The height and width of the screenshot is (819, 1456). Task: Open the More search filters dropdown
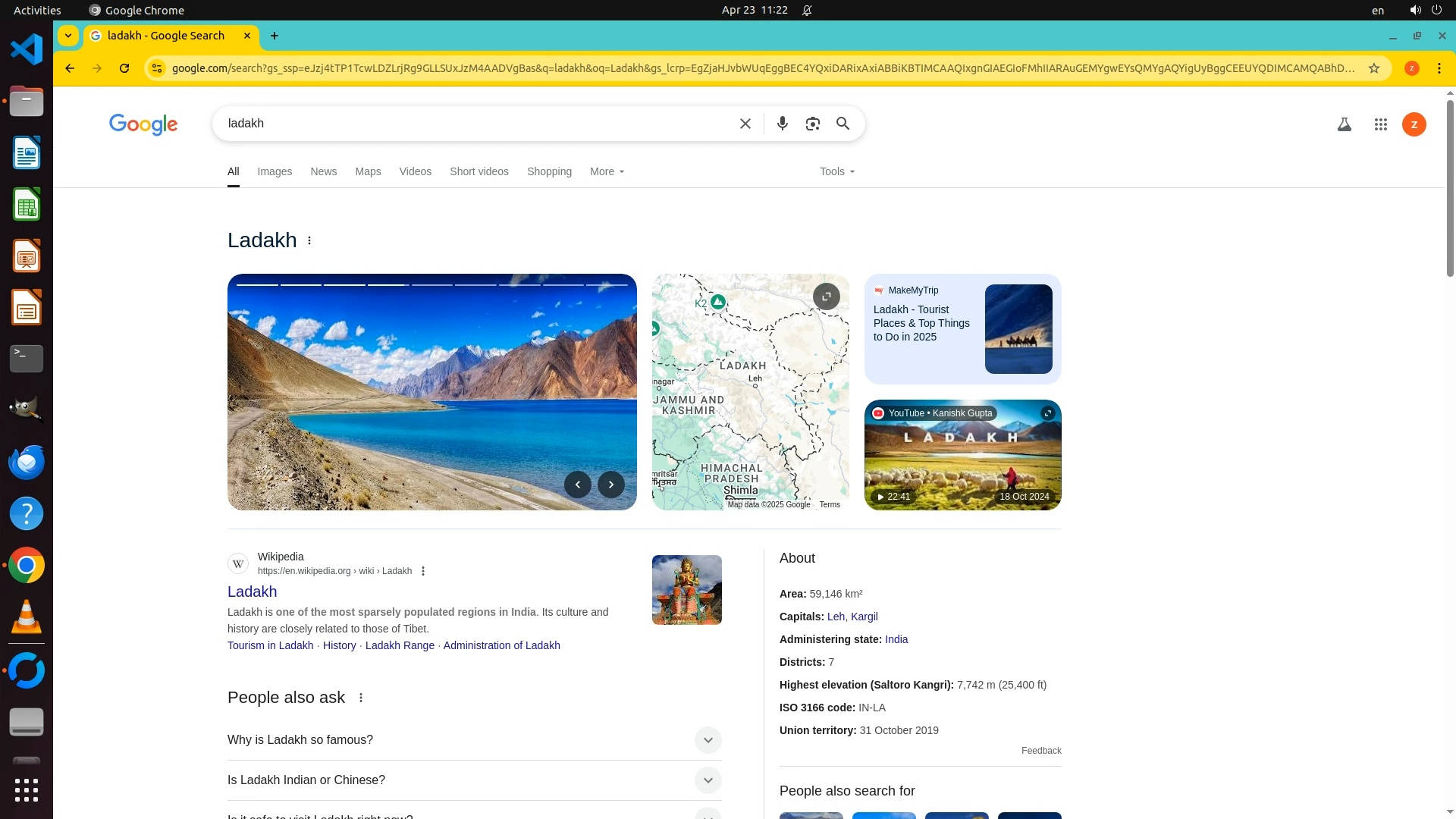607,172
